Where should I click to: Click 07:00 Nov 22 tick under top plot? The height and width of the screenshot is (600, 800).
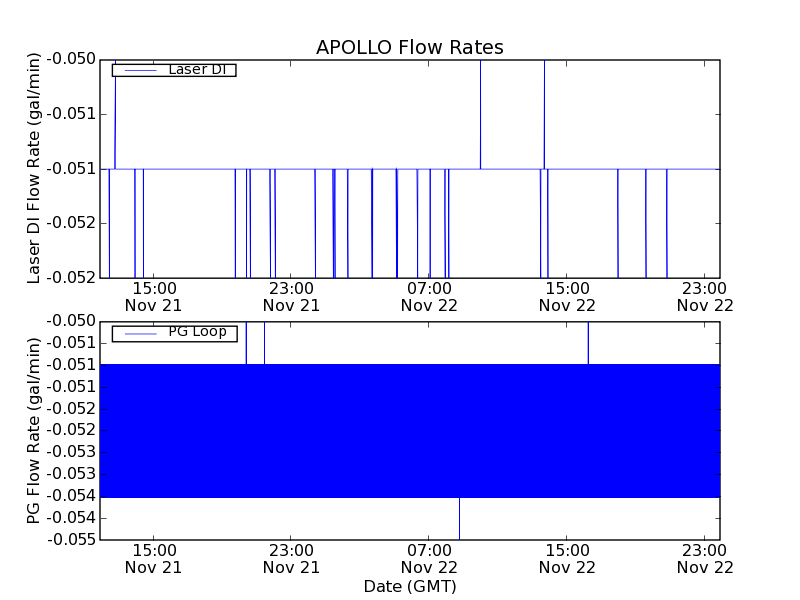[x=429, y=296]
